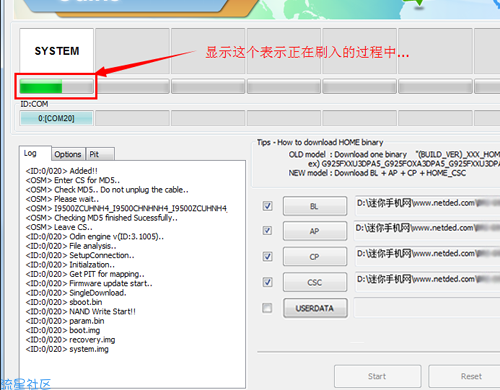
Task: Toggle the CSC checkbox
Action: 267,282
